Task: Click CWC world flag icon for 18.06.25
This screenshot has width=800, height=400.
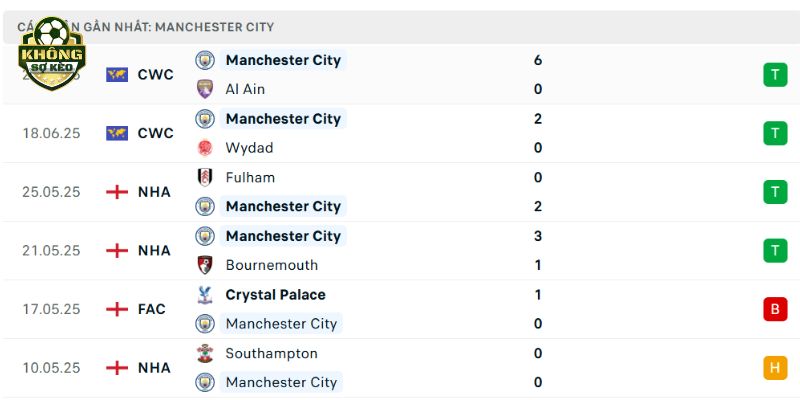Action: click(117, 133)
